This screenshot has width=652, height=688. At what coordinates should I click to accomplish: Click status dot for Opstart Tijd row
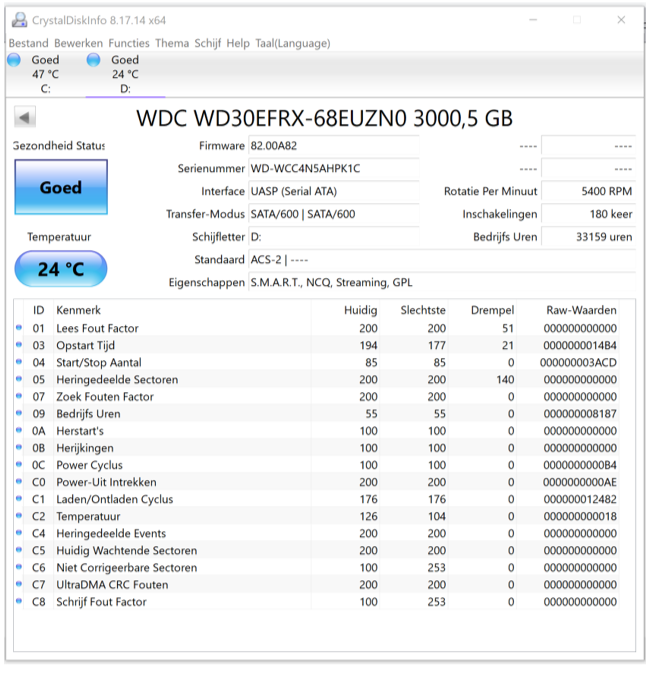19,345
